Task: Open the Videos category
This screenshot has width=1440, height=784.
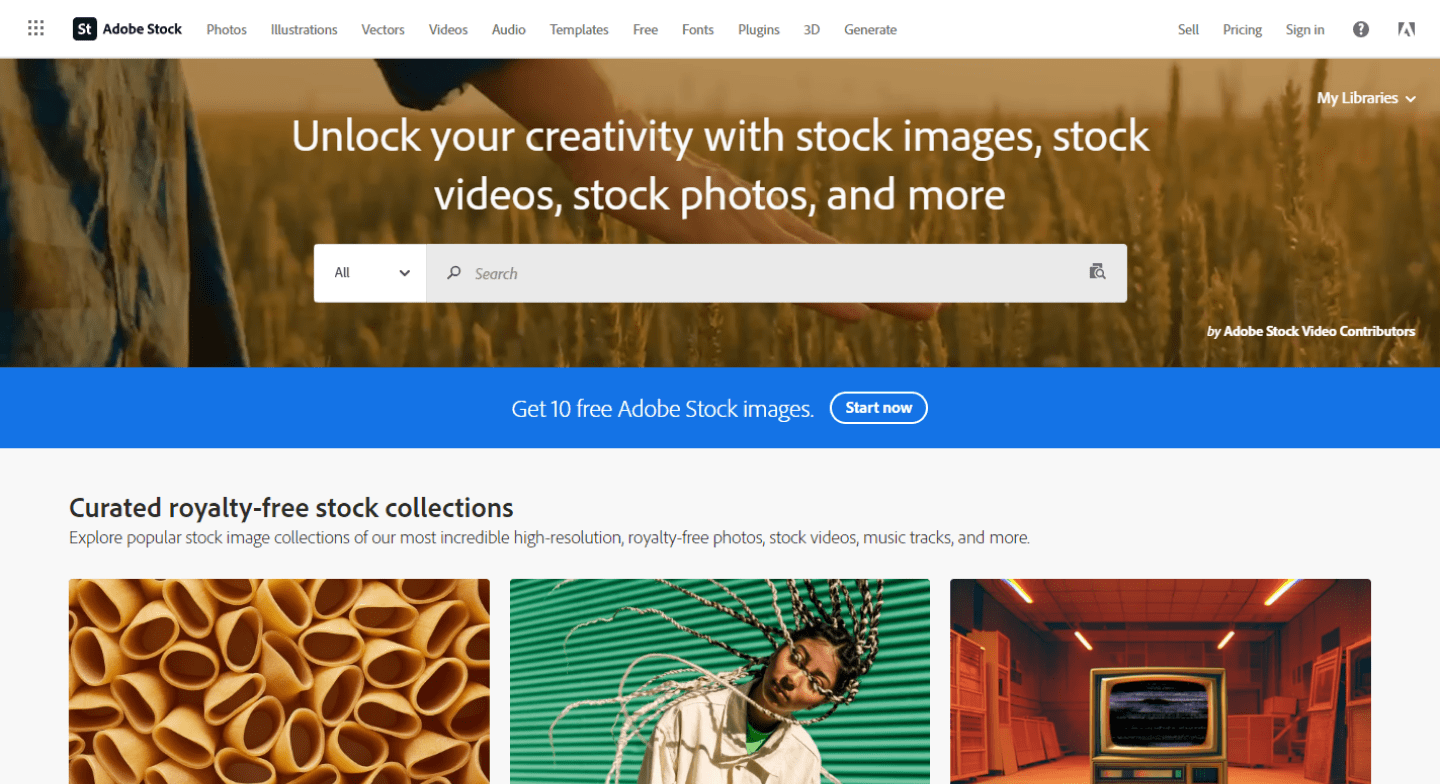Action: point(448,29)
